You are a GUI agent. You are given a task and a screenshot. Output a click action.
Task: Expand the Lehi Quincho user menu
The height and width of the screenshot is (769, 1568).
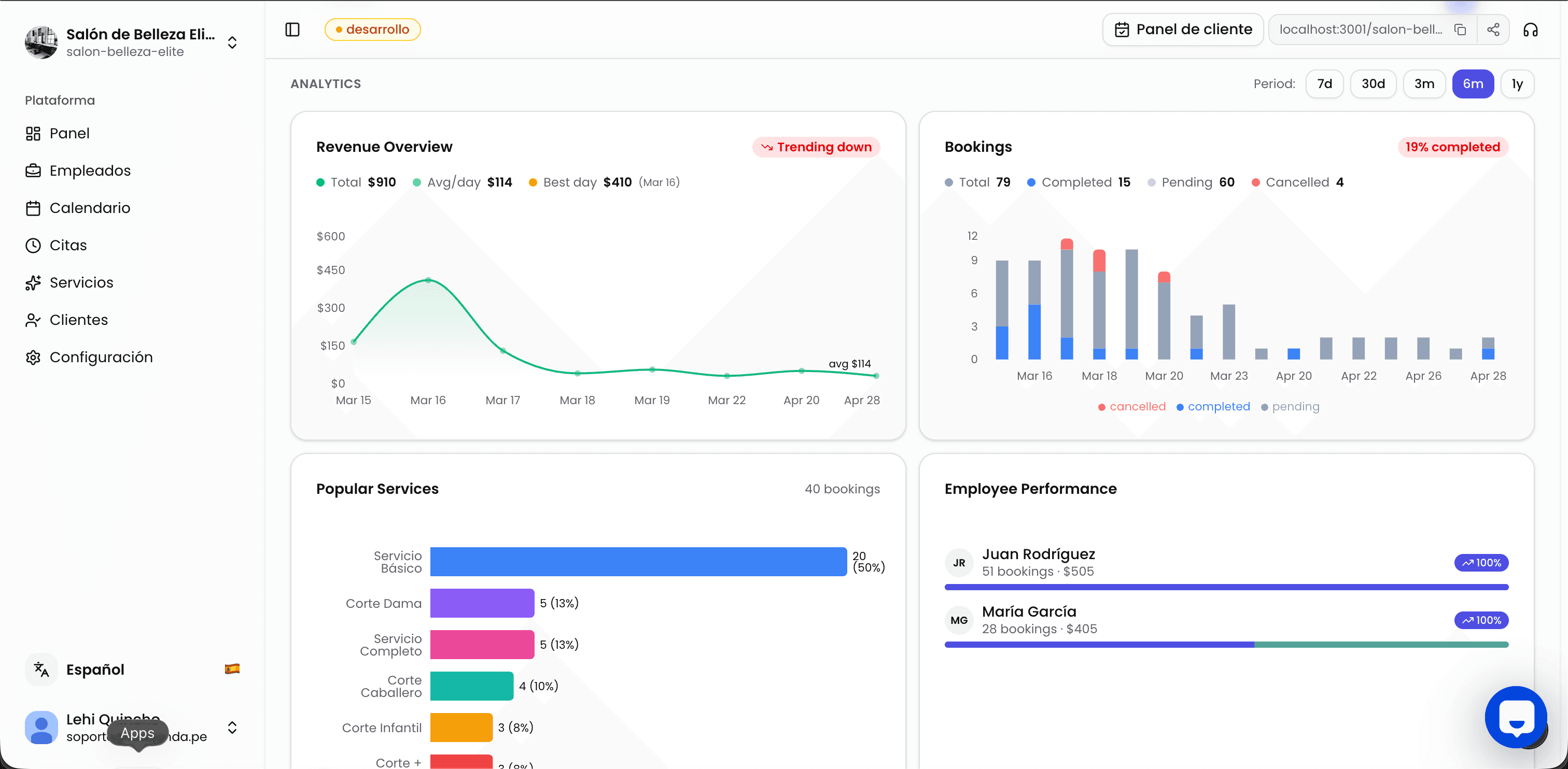click(x=232, y=727)
